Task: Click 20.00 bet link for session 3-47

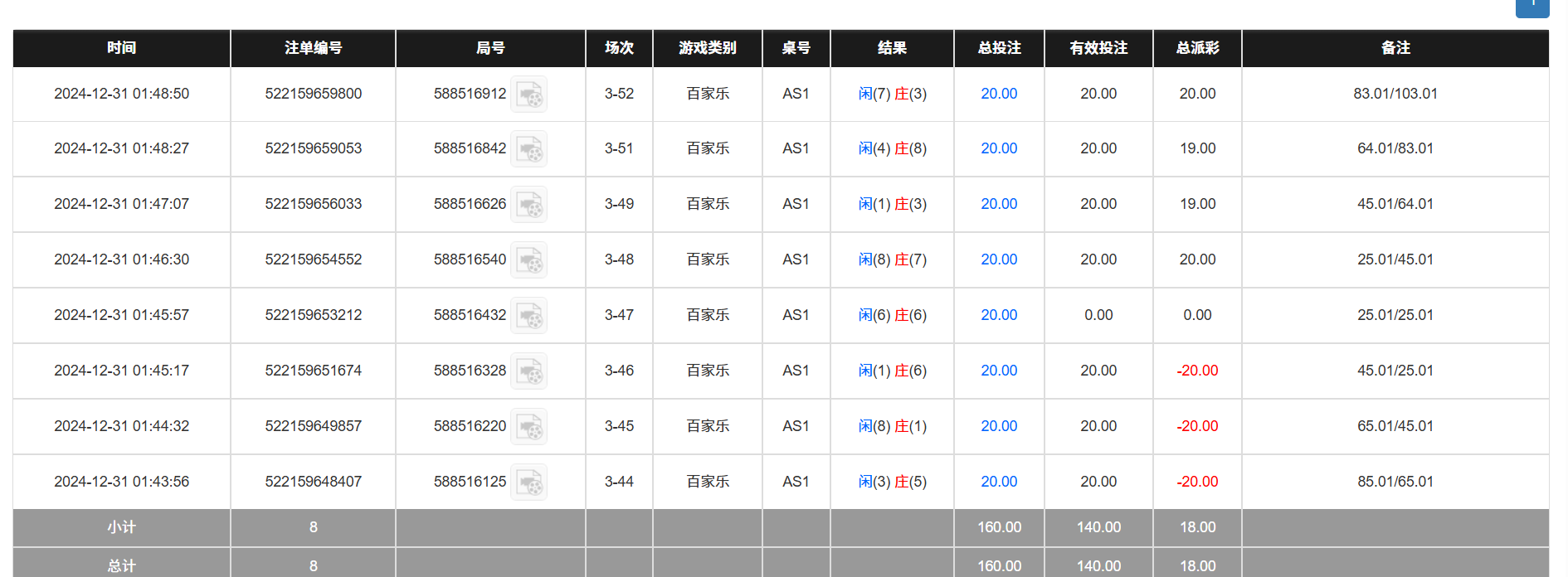Action: [999, 315]
